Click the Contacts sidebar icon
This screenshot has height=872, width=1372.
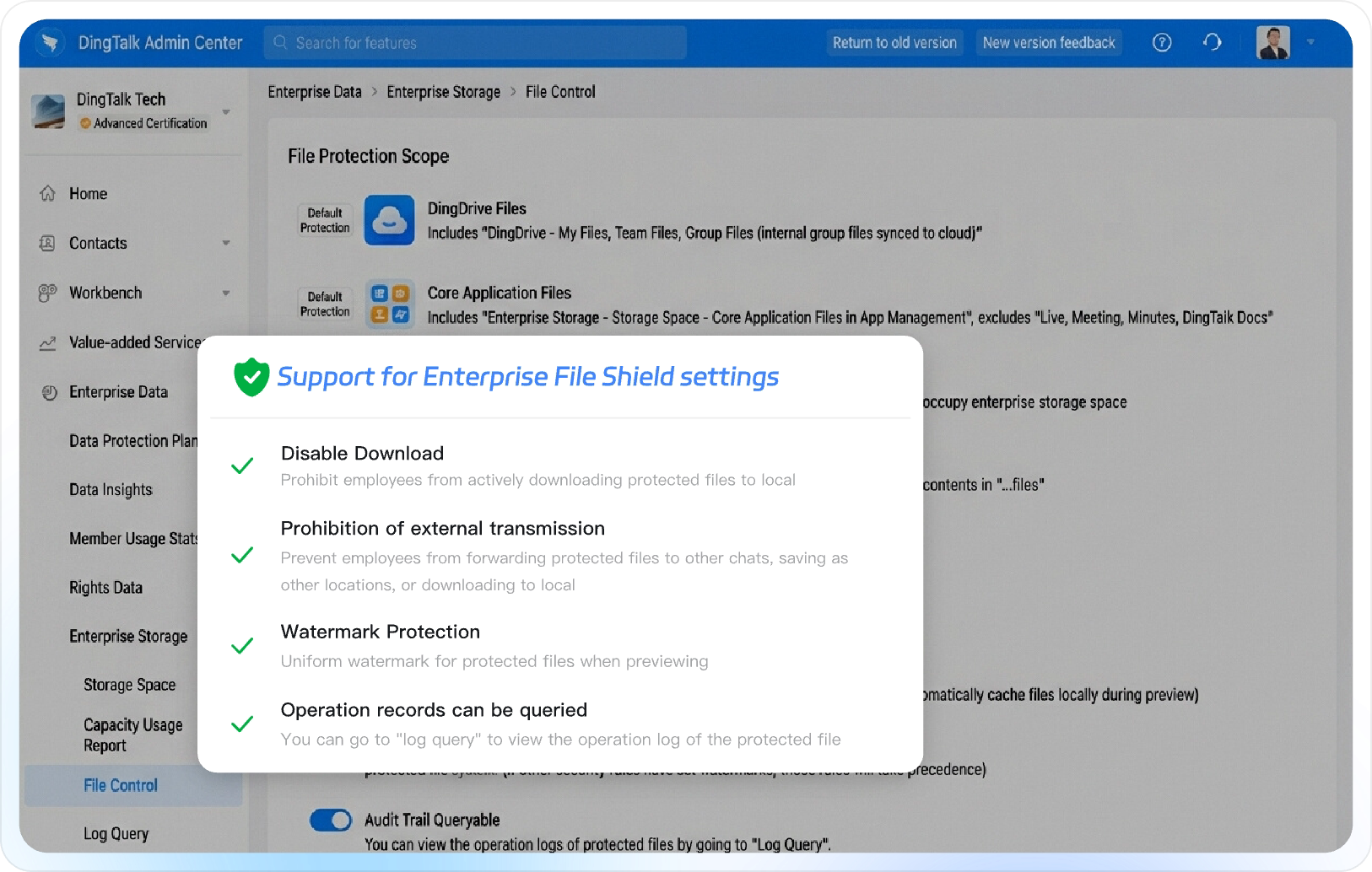tap(48, 243)
